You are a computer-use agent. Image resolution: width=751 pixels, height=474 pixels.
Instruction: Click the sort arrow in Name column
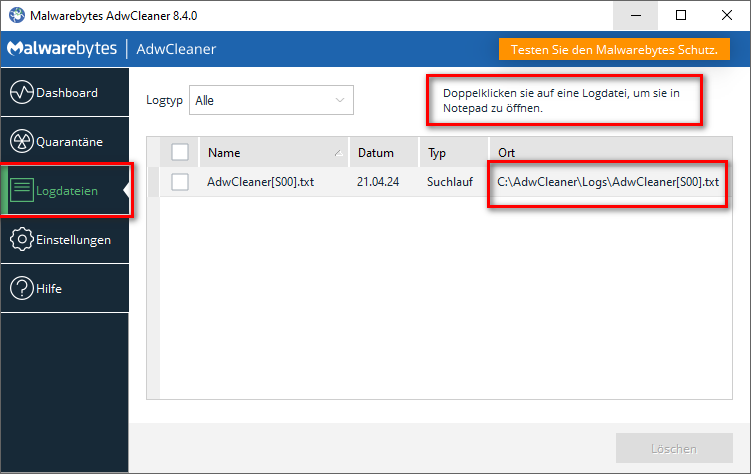pos(338,153)
